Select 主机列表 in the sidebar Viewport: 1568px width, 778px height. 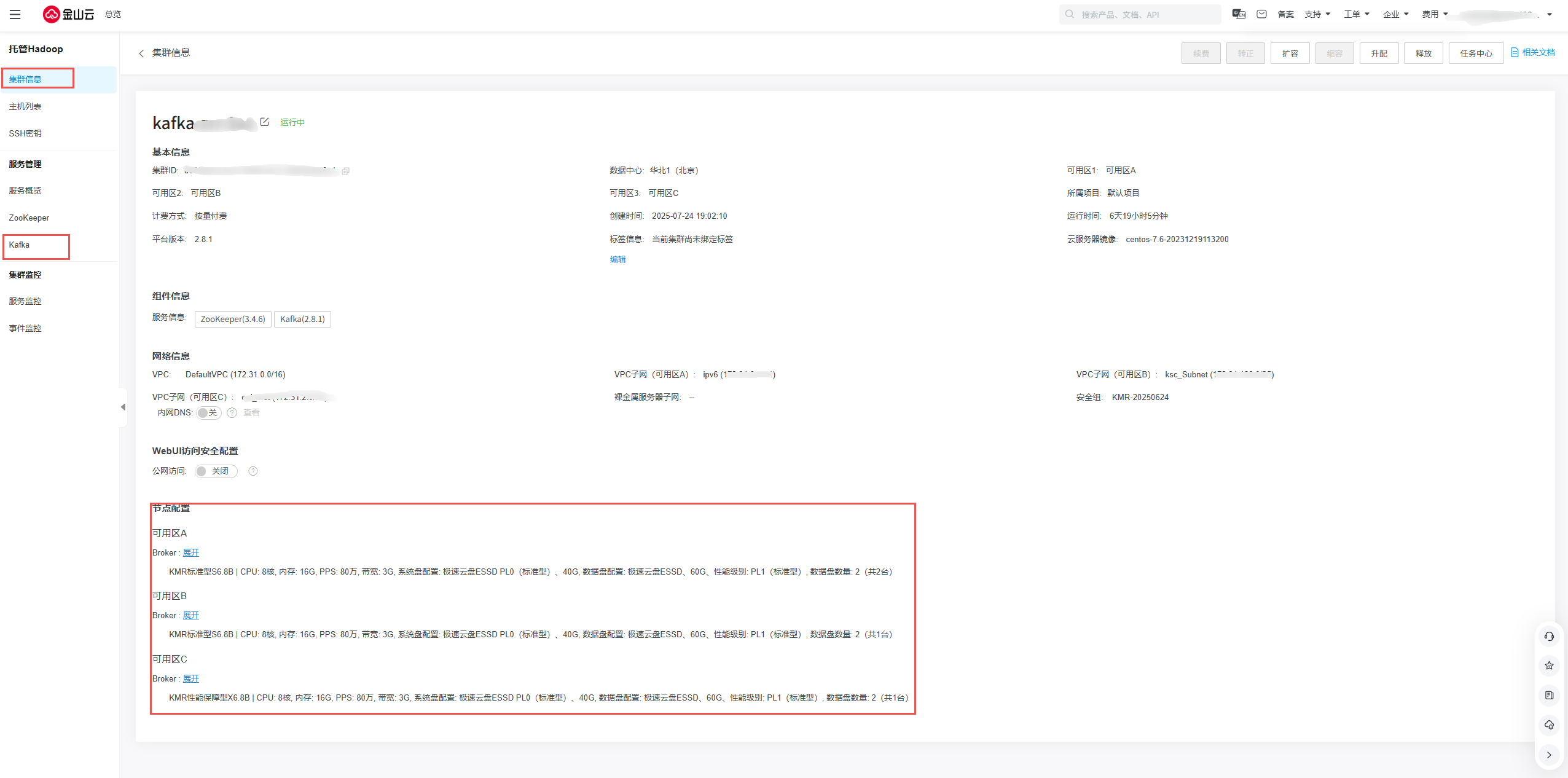point(25,107)
